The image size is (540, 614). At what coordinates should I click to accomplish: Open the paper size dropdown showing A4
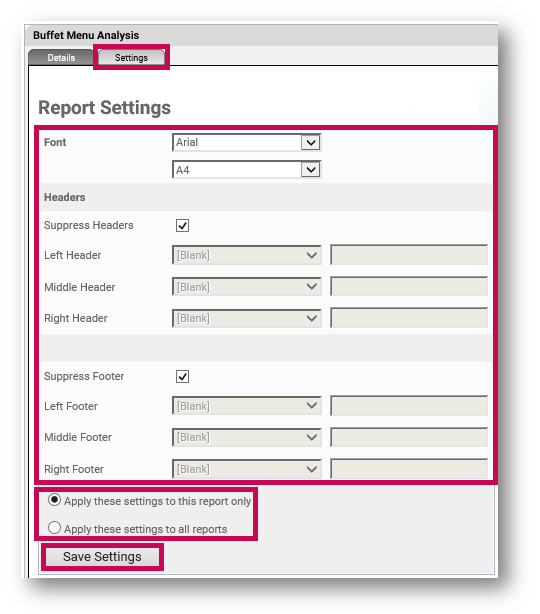click(247, 170)
